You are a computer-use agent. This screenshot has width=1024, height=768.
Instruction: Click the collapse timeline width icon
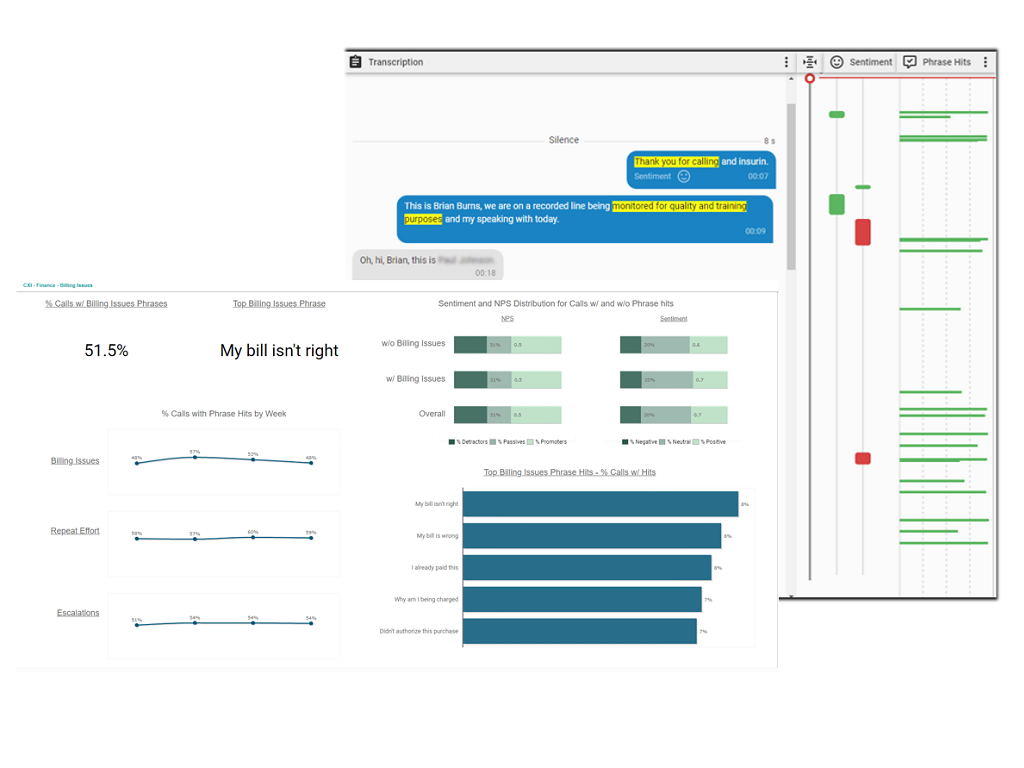coord(810,62)
